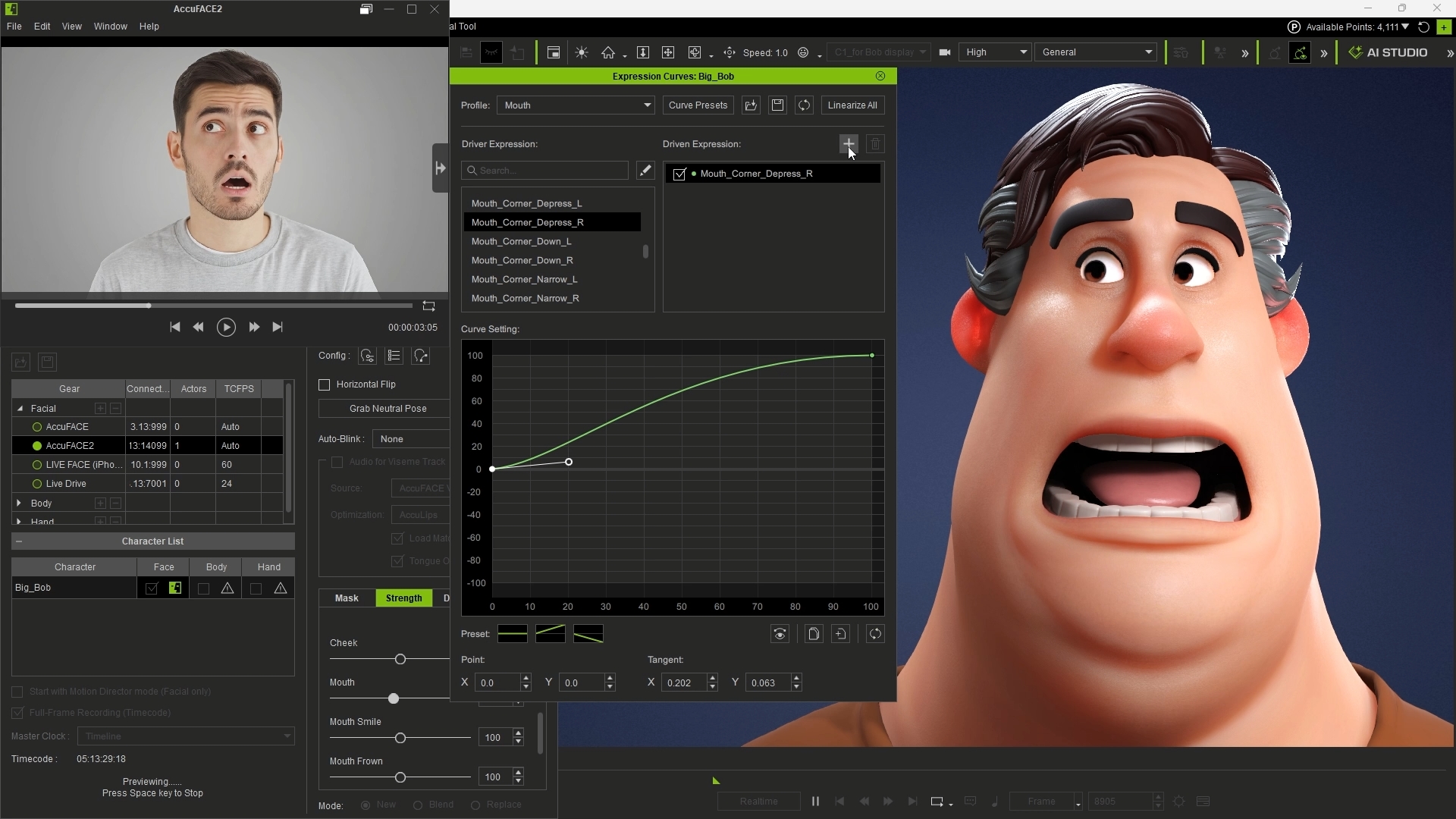Collapse the Facial gear group
This screenshot has height=819, width=1456.
tap(20, 408)
